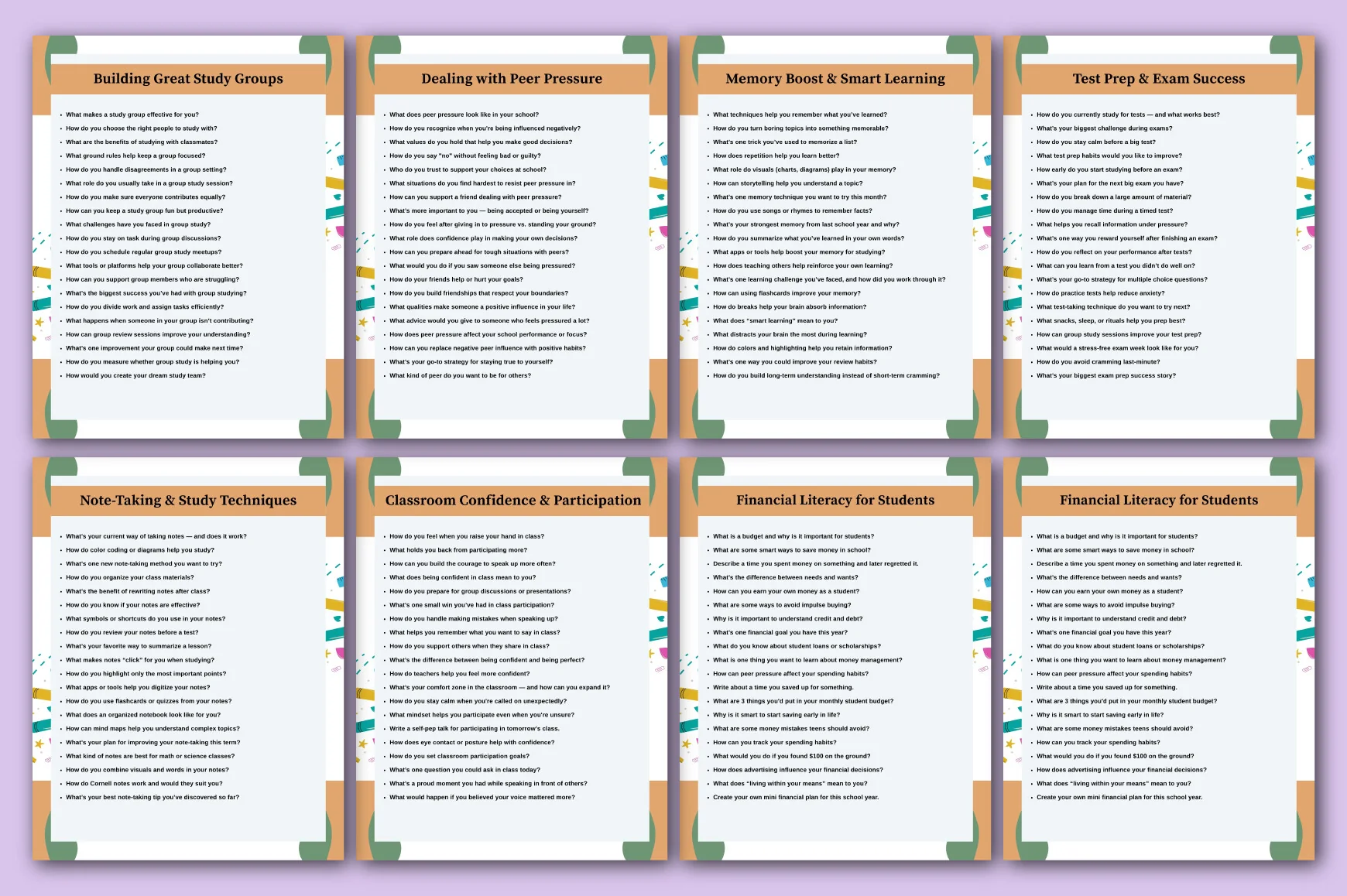Click "How do you avoid cramming last-minute?"
The width and height of the screenshot is (1347, 896).
pos(1098,362)
